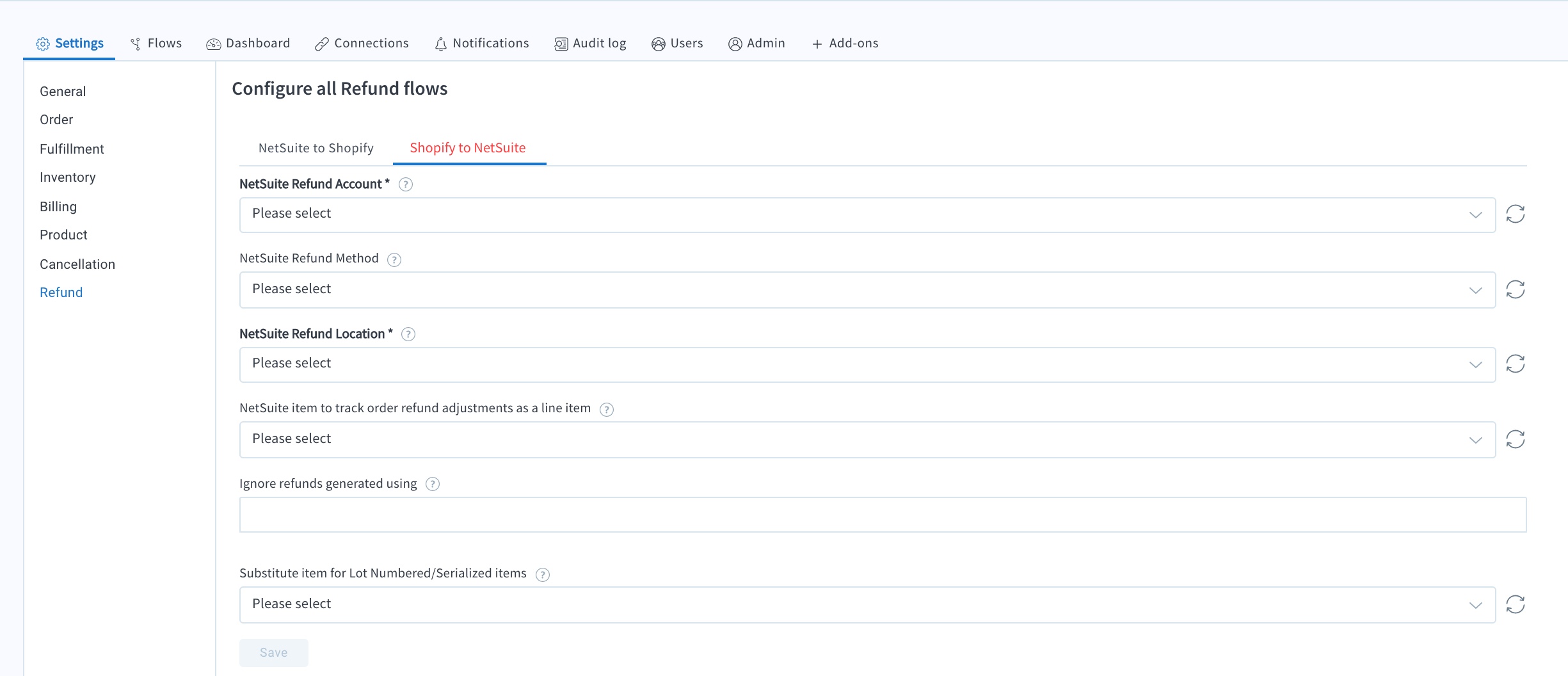
Task: Go to the Admin tab
Action: 756,44
